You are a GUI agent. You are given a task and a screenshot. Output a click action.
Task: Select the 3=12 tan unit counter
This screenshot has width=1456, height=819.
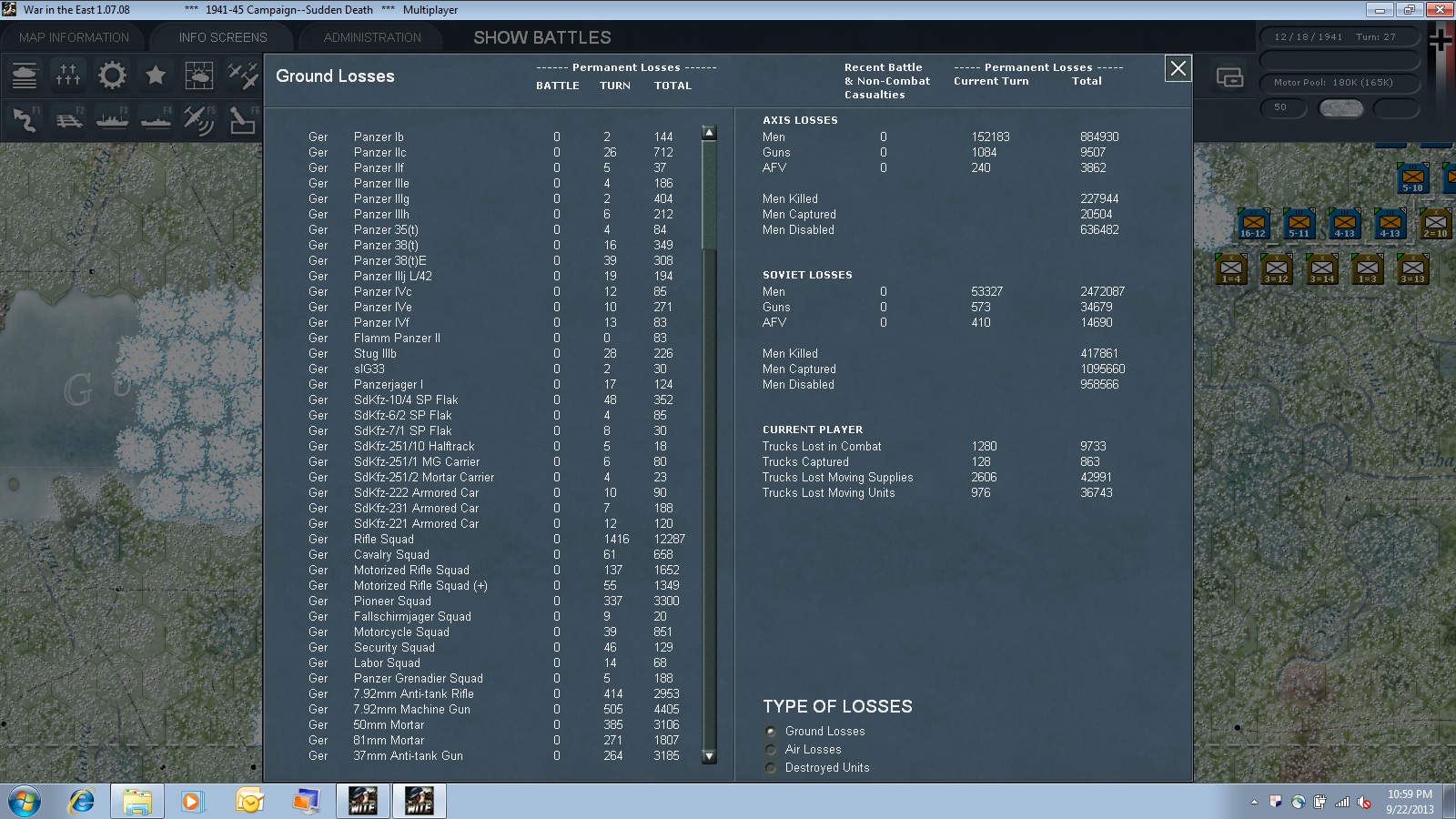(x=1276, y=269)
